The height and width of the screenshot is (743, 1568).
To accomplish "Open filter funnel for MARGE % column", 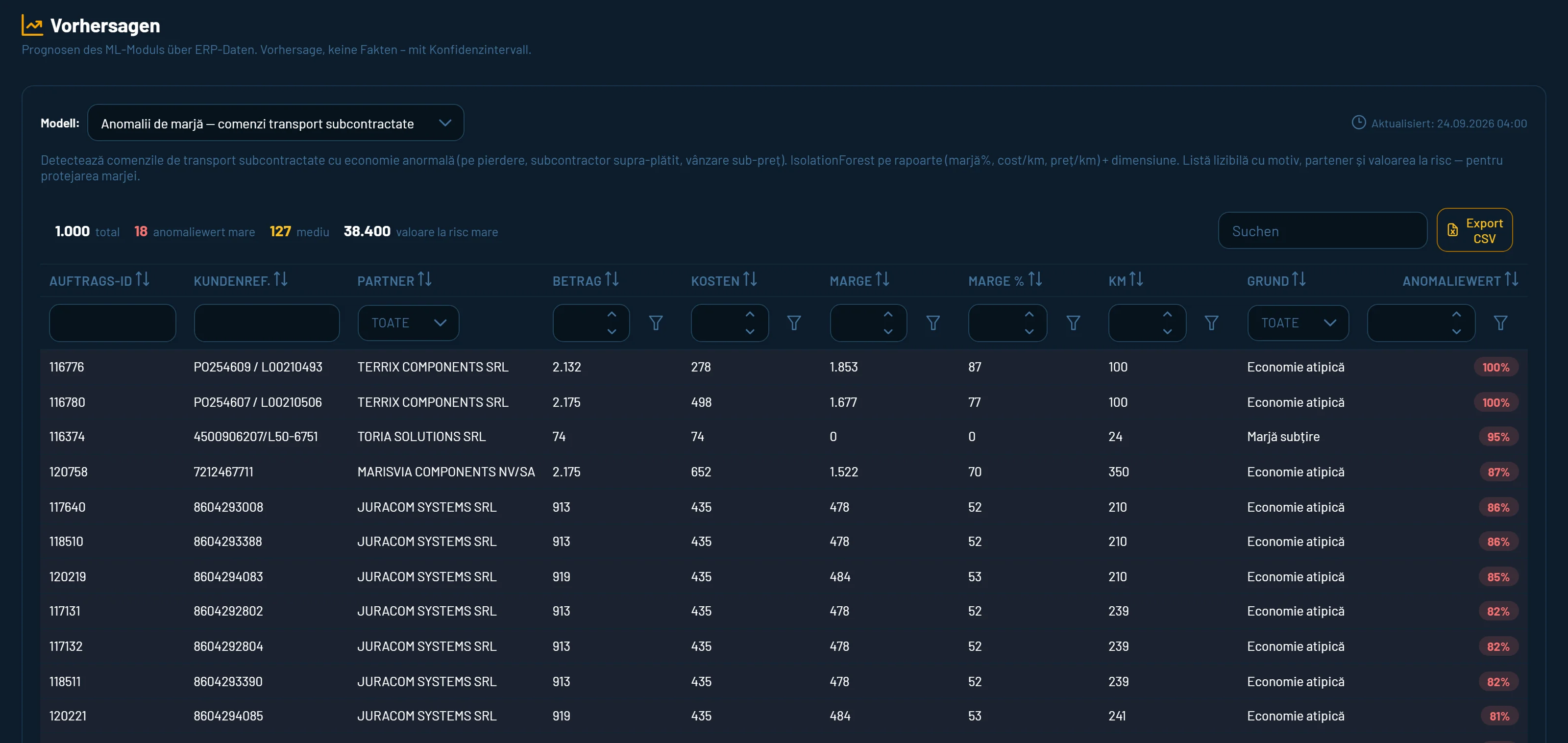I will point(1073,323).
